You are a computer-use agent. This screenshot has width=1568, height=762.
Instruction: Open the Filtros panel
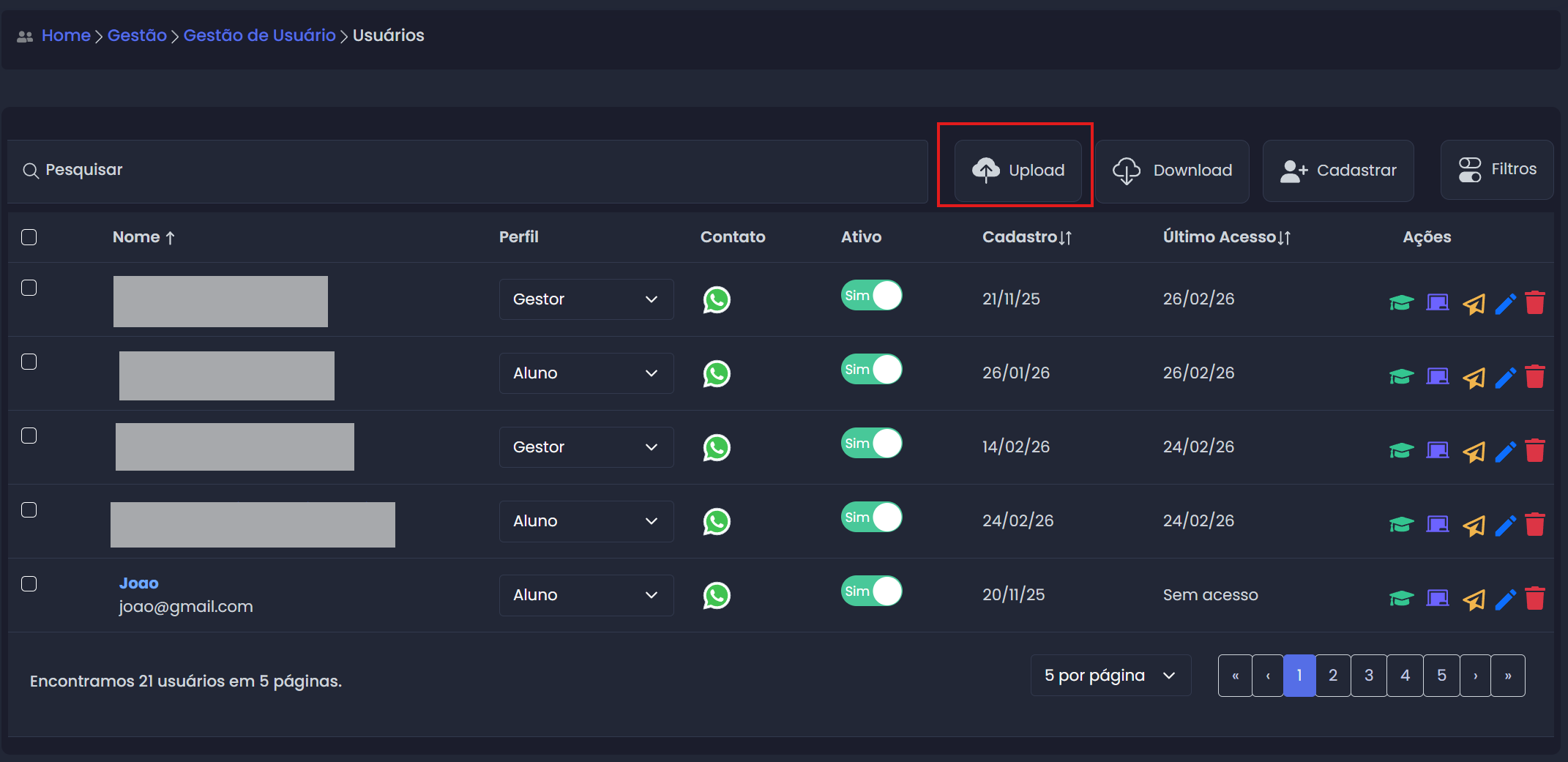[x=1496, y=169]
